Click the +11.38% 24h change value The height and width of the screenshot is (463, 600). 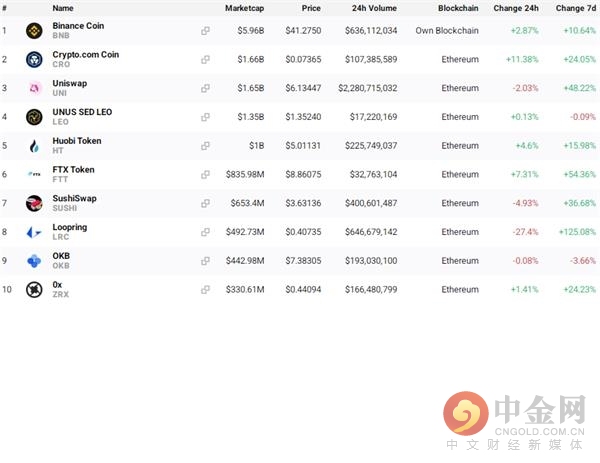522,59
